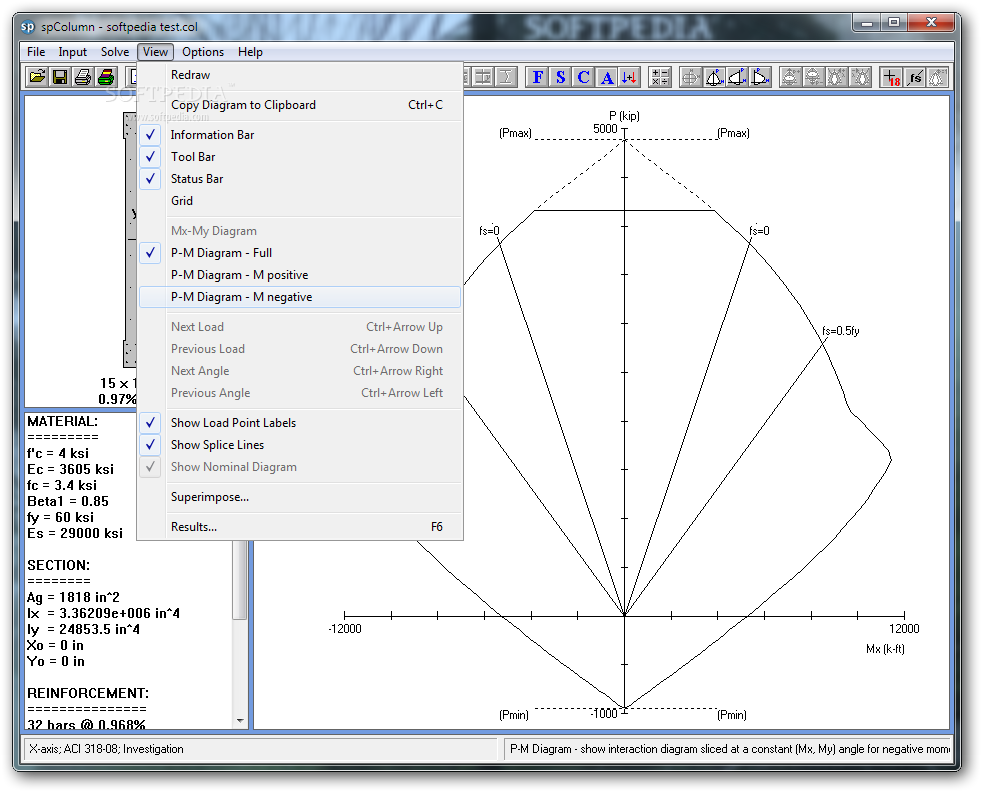Viewport: 982px width, 792px height.
Task: Open the Input menu
Action: tap(73, 52)
